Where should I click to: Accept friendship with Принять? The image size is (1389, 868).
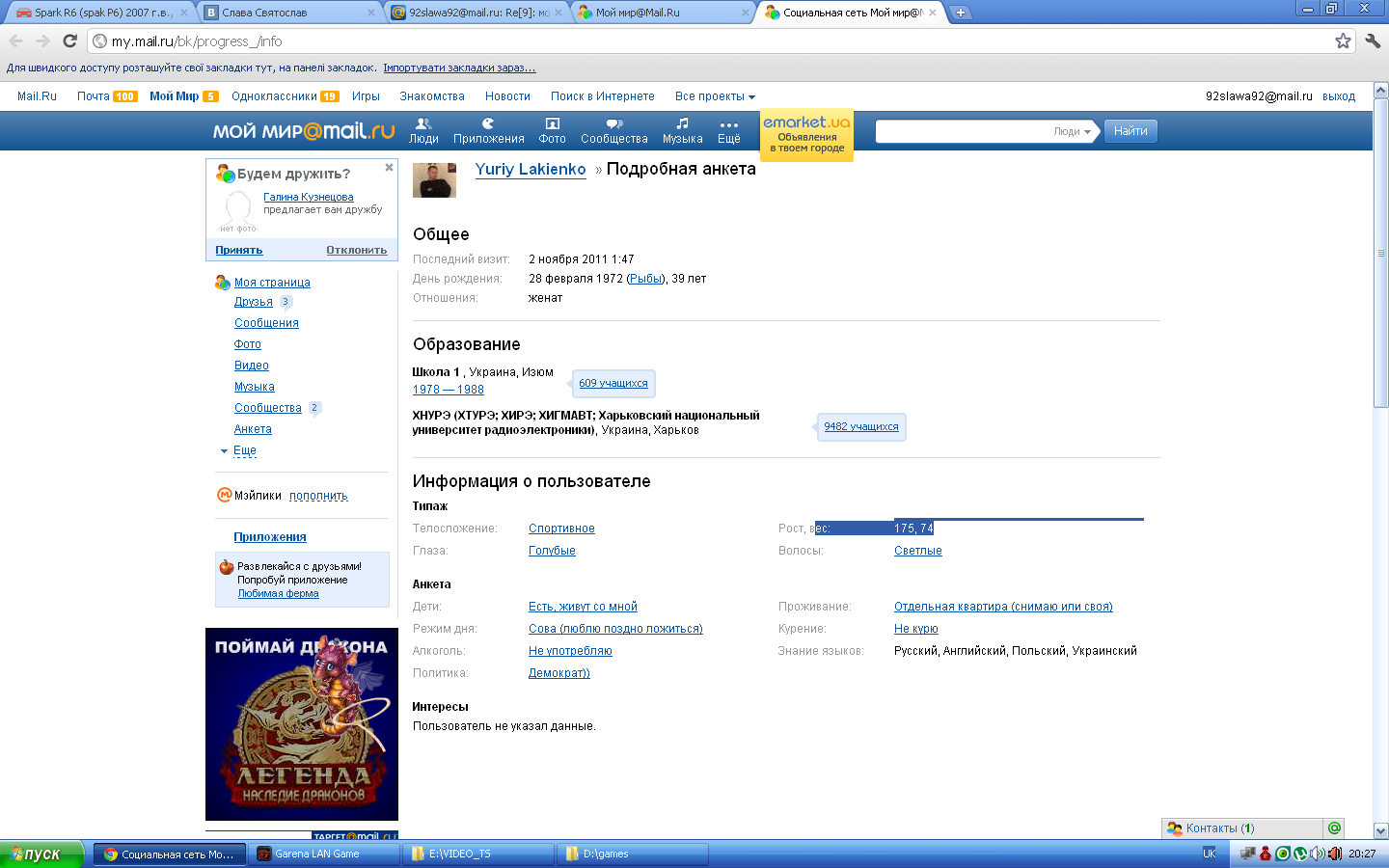[x=239, y=250]
